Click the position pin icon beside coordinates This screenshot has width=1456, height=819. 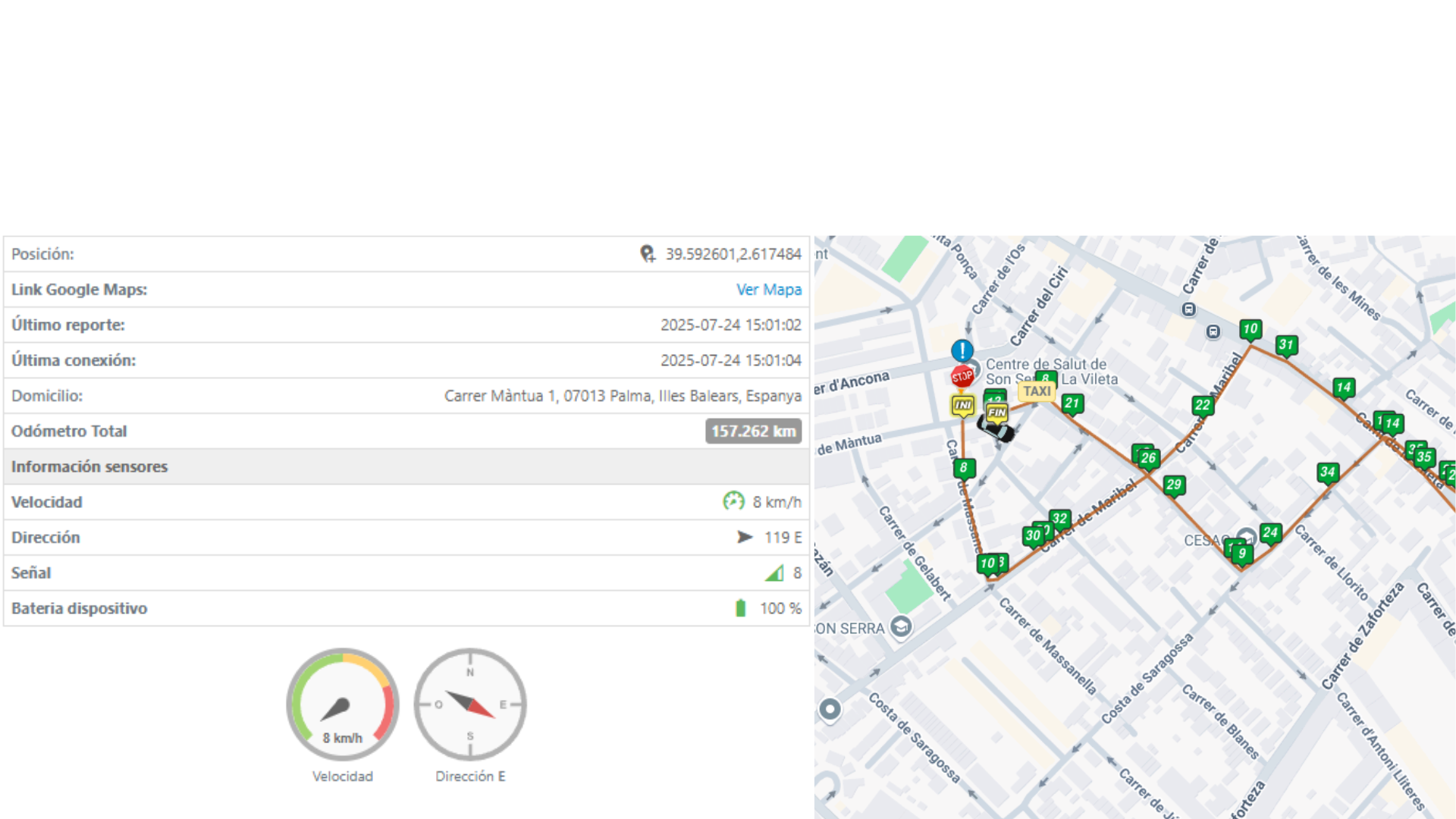coord(648,254)
